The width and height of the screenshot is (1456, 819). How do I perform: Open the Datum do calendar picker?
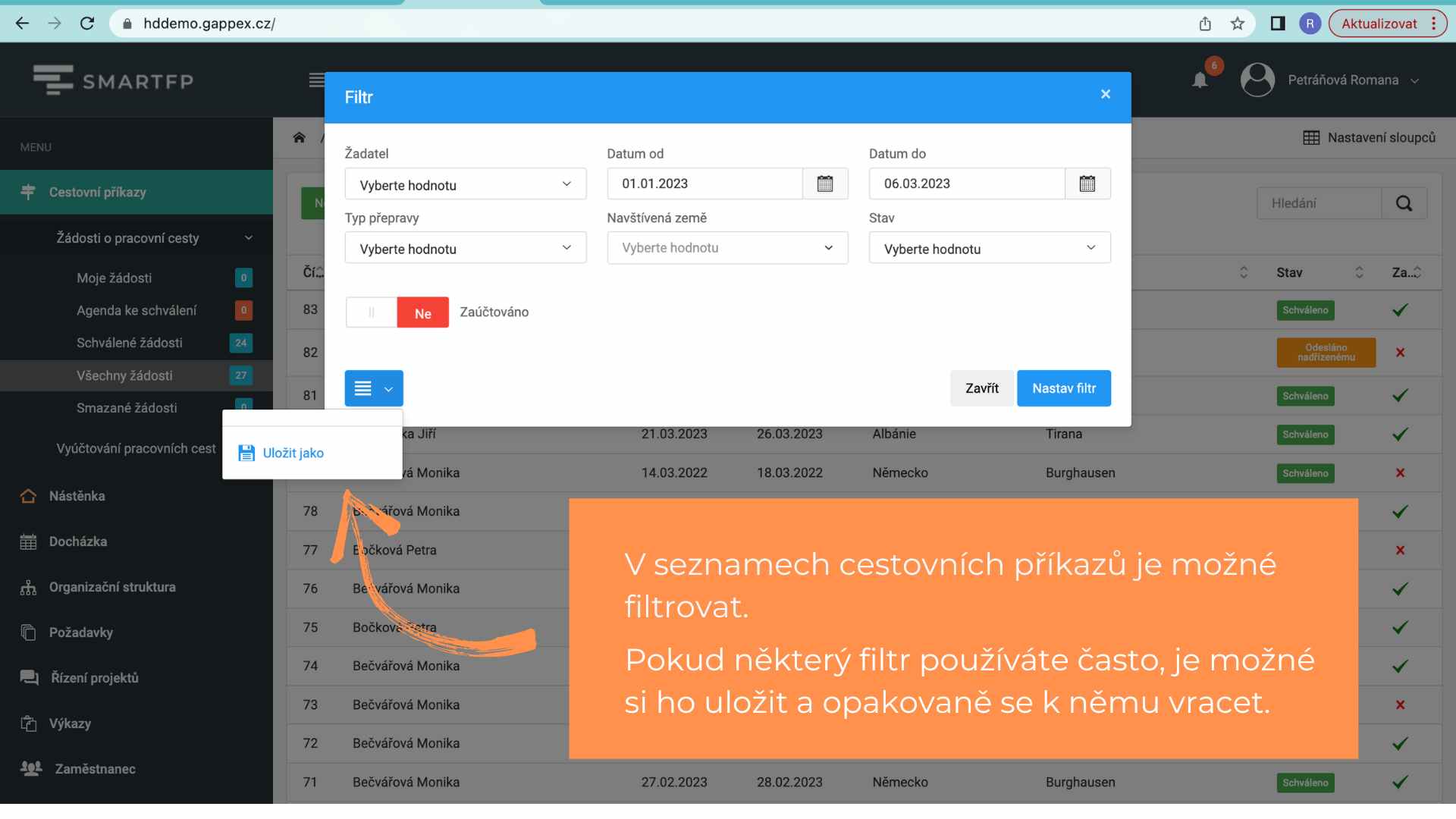[1087, 184]
